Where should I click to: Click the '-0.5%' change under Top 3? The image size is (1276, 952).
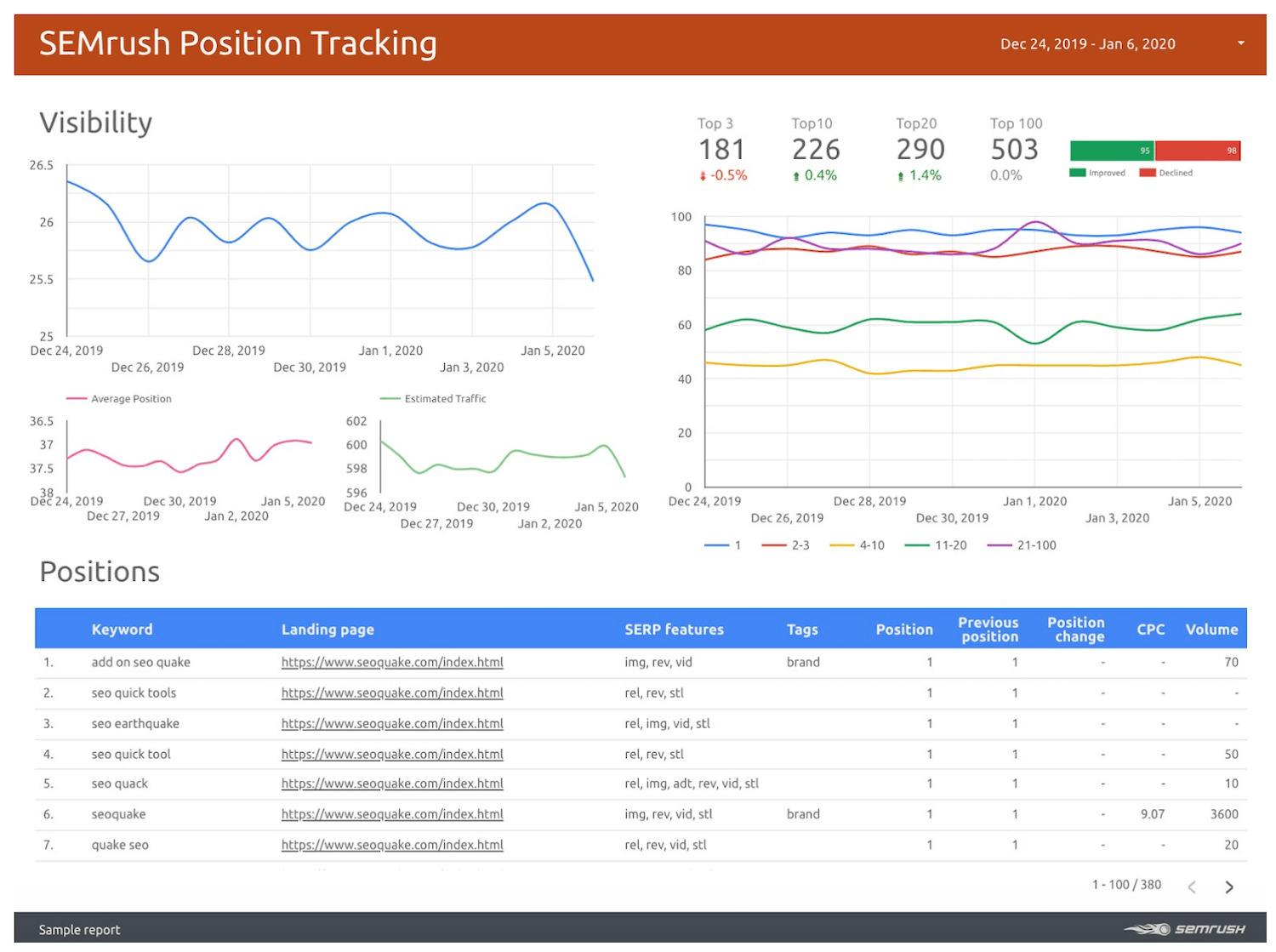click(x=729, y=176)
